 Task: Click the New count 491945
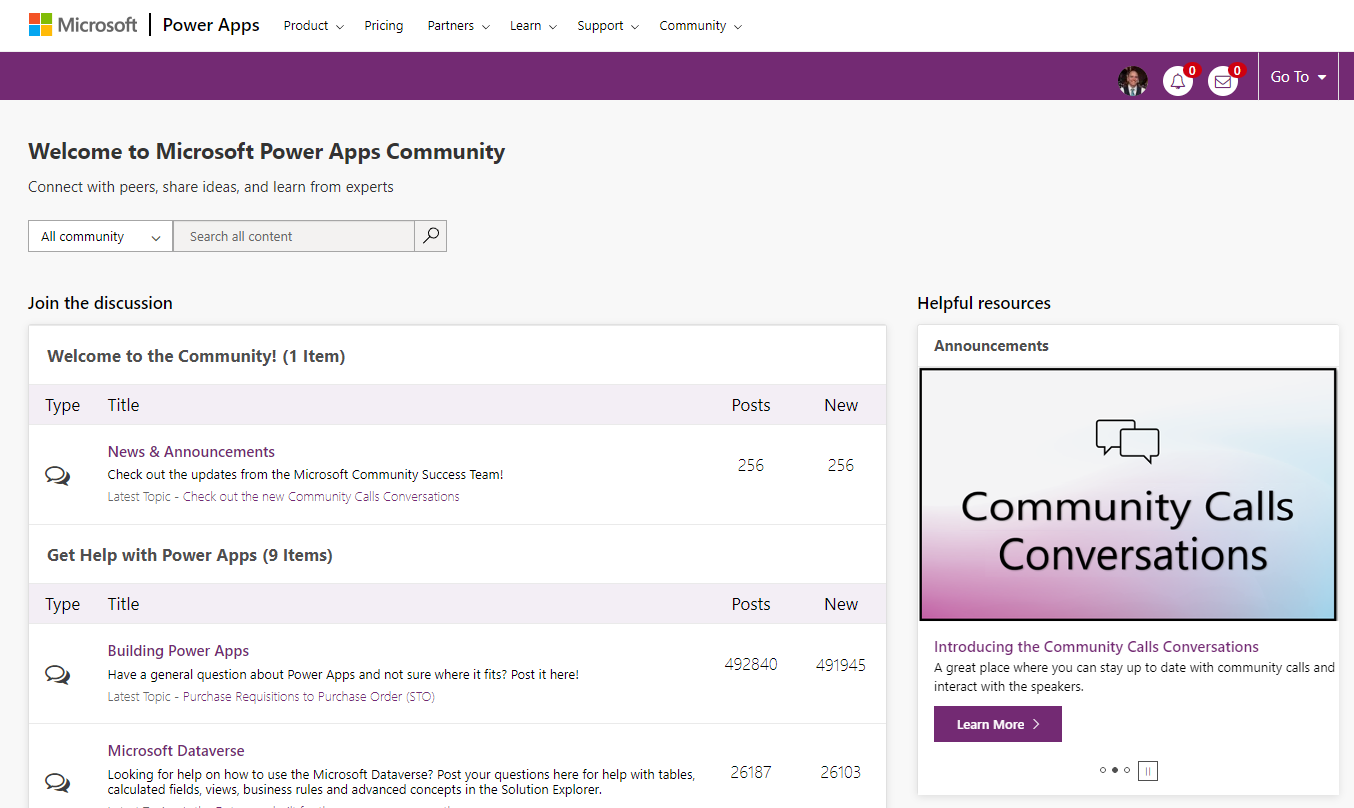tap(841, 664)
